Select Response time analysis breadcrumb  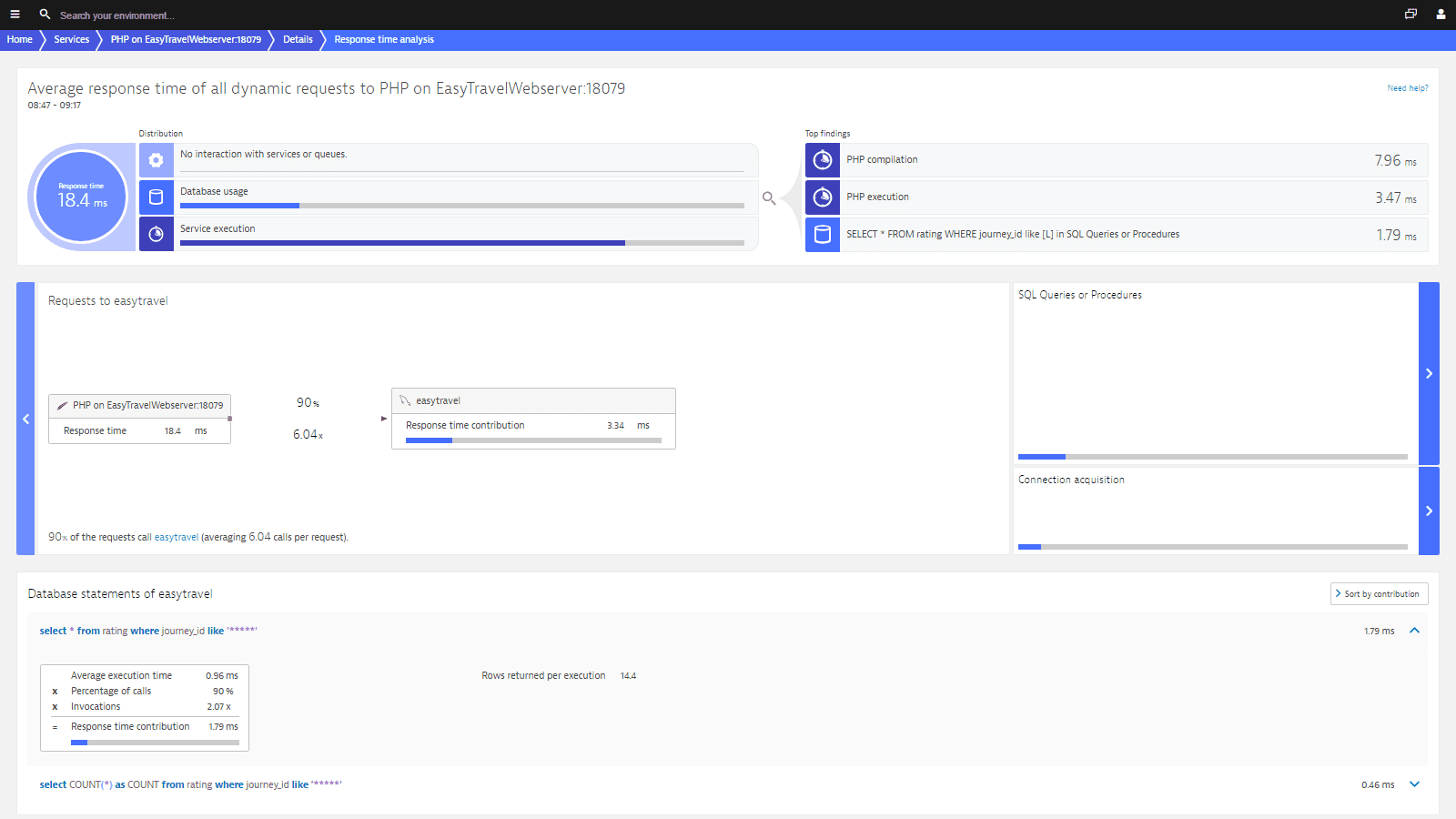384,40
